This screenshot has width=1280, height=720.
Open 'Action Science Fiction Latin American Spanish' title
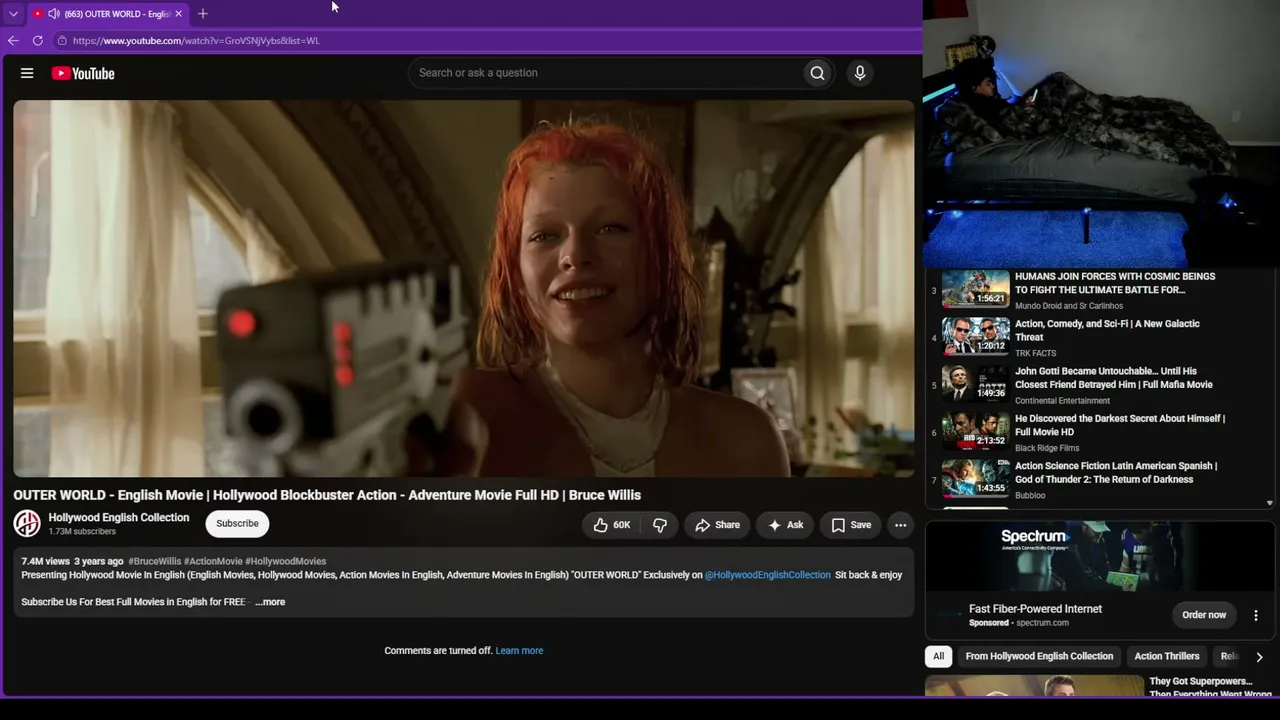tap(1116, 473)
